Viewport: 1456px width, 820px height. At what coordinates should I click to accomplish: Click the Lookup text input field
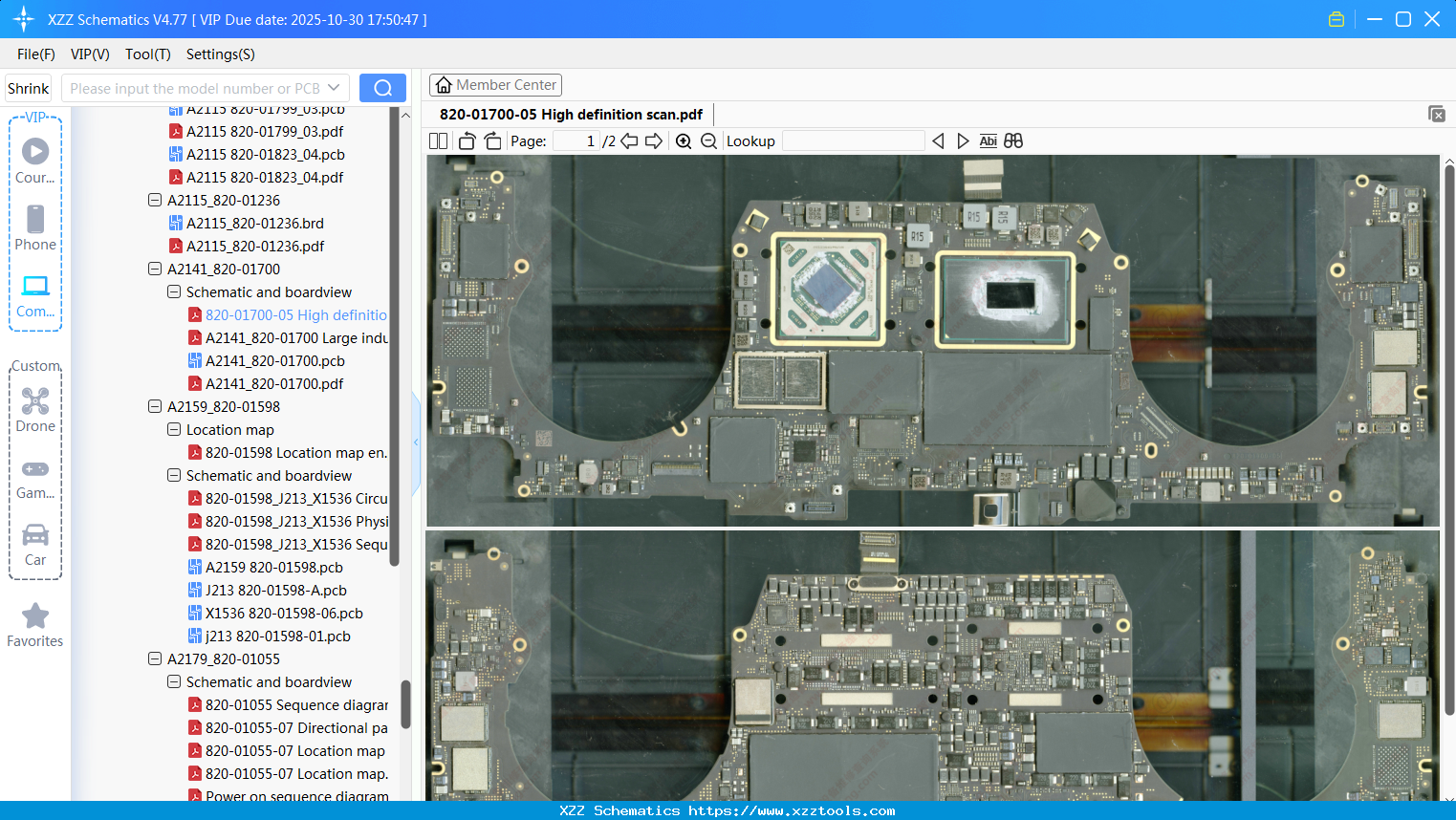click(853, 141)
